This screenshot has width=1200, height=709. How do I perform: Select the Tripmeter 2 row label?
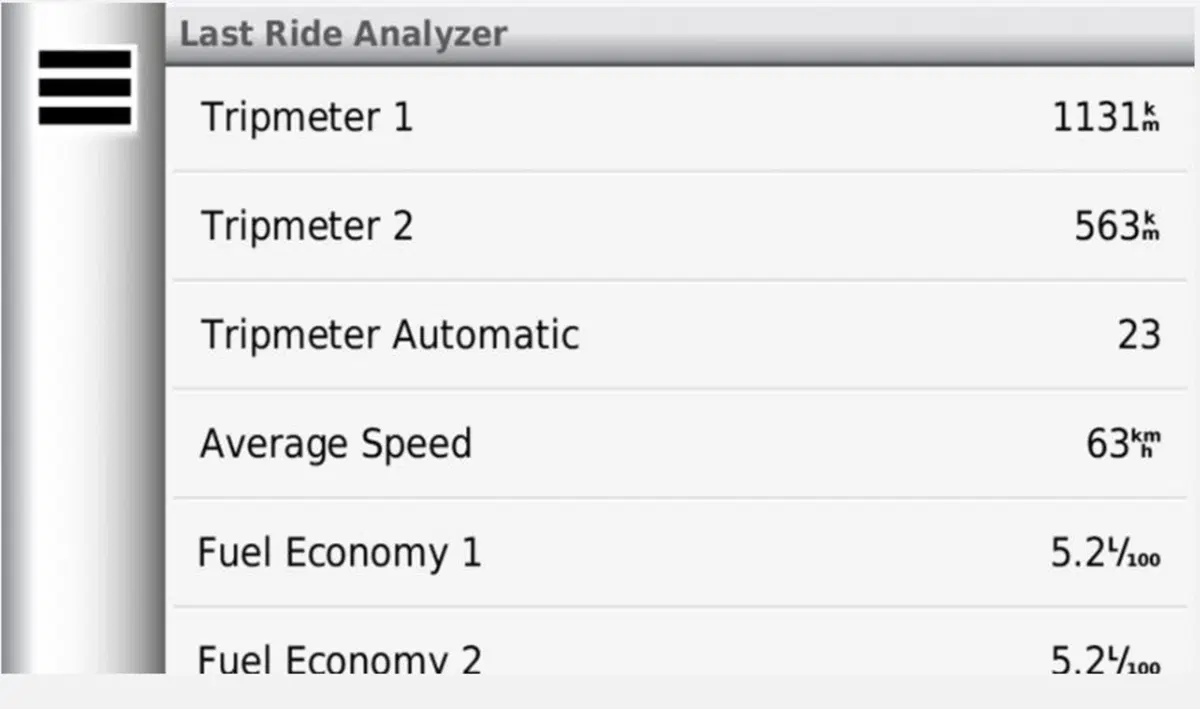coord(307,226)
